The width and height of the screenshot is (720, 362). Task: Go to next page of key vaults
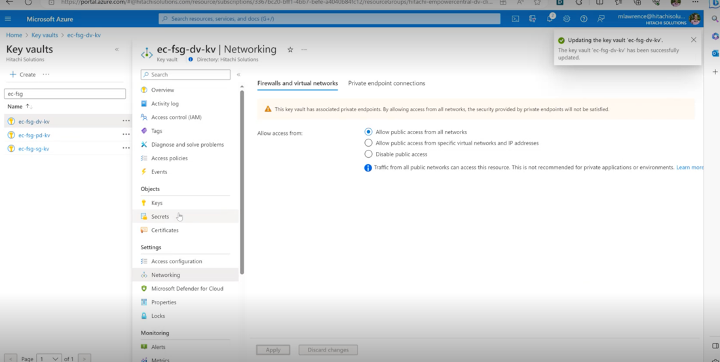coord(84,358)
